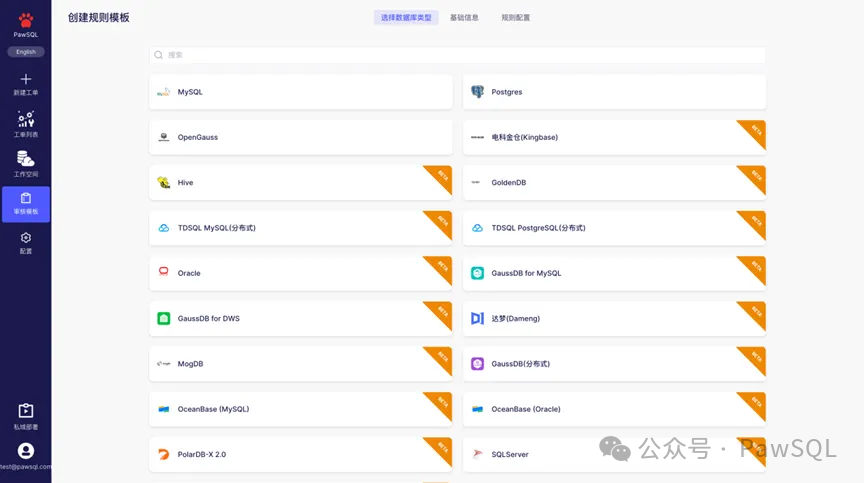Select the MogDB database card
The width and height of the screenshot is (864, 483).
click(x=300, y=363)
